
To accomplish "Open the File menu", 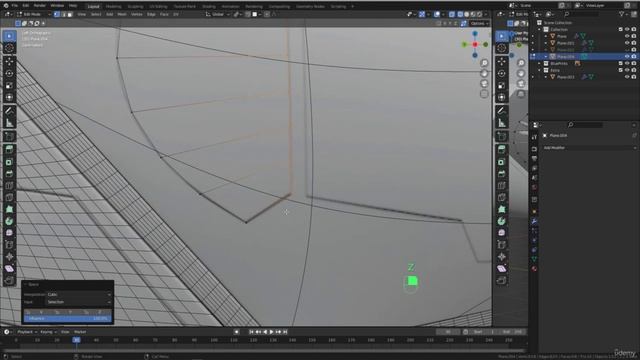I will (x=15, y=6).
